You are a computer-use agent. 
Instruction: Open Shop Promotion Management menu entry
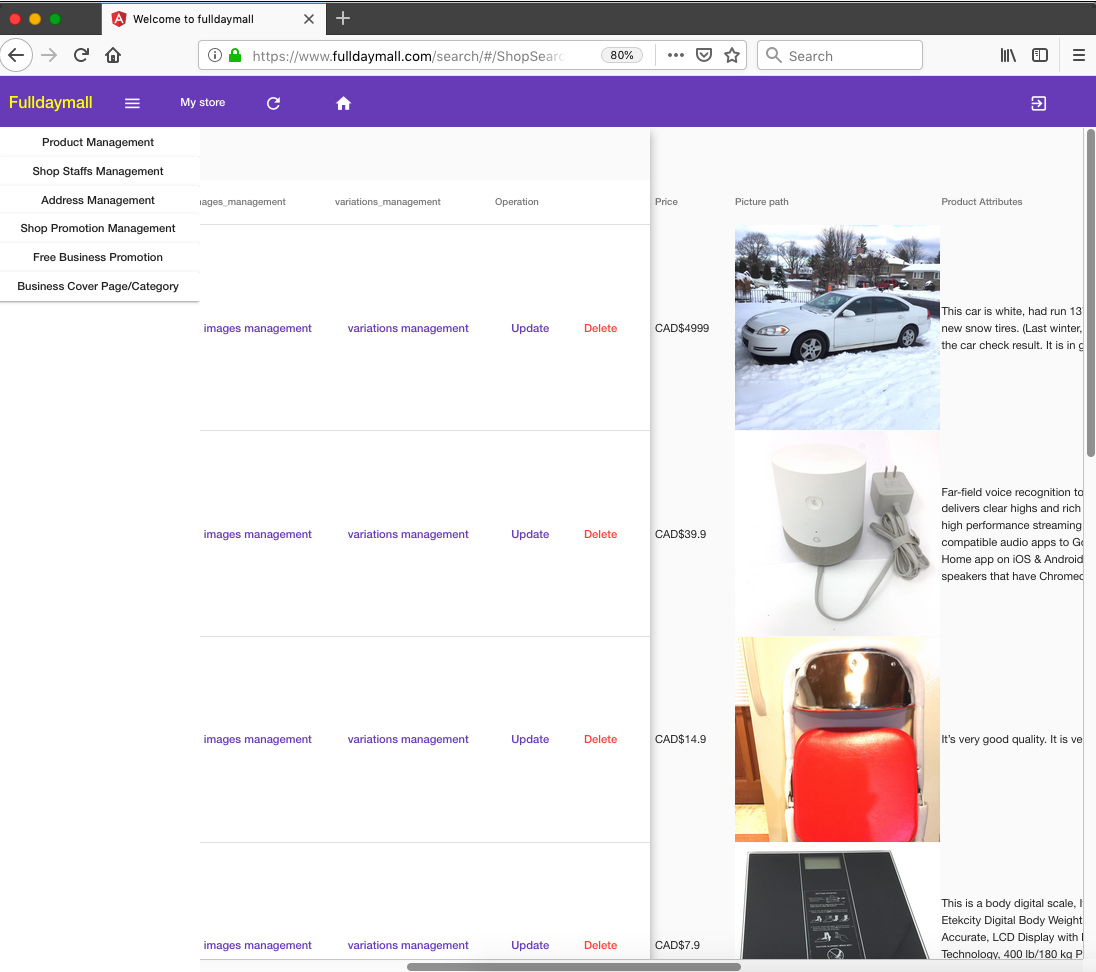click(x=98, y=228)
